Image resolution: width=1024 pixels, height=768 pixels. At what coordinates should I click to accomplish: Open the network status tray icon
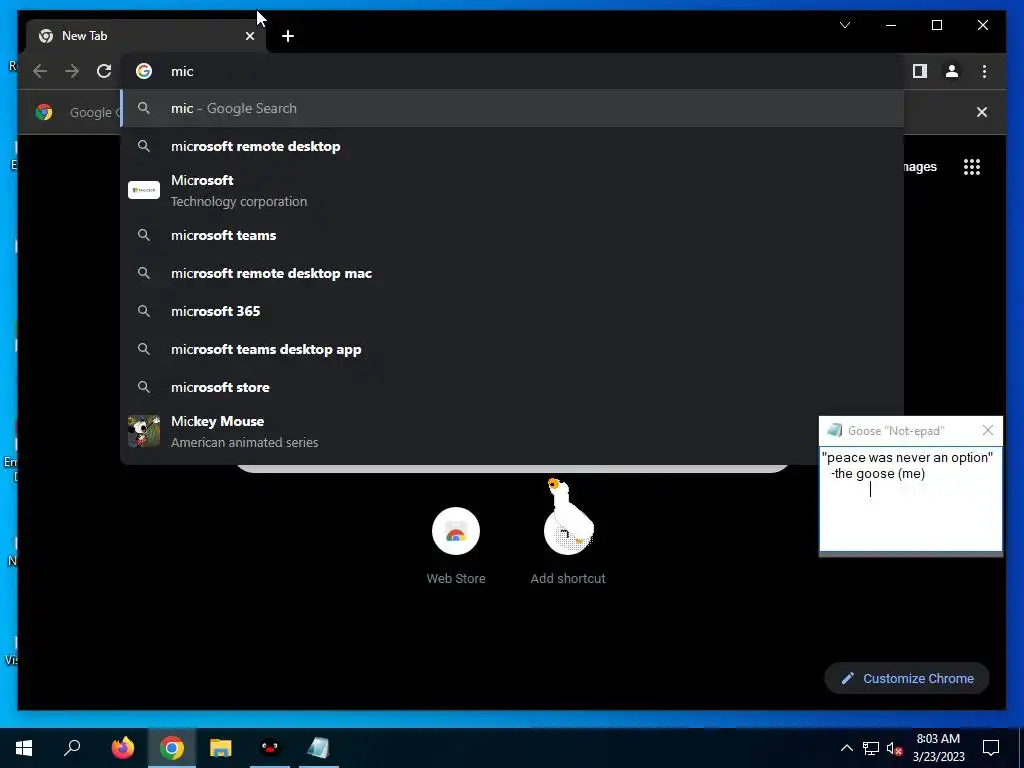point(871,748)
